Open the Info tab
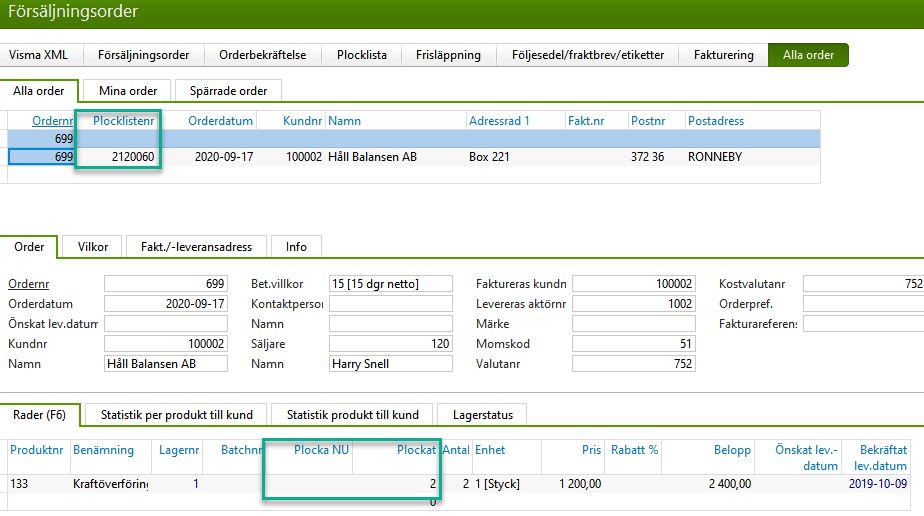 tap(296, 246)
